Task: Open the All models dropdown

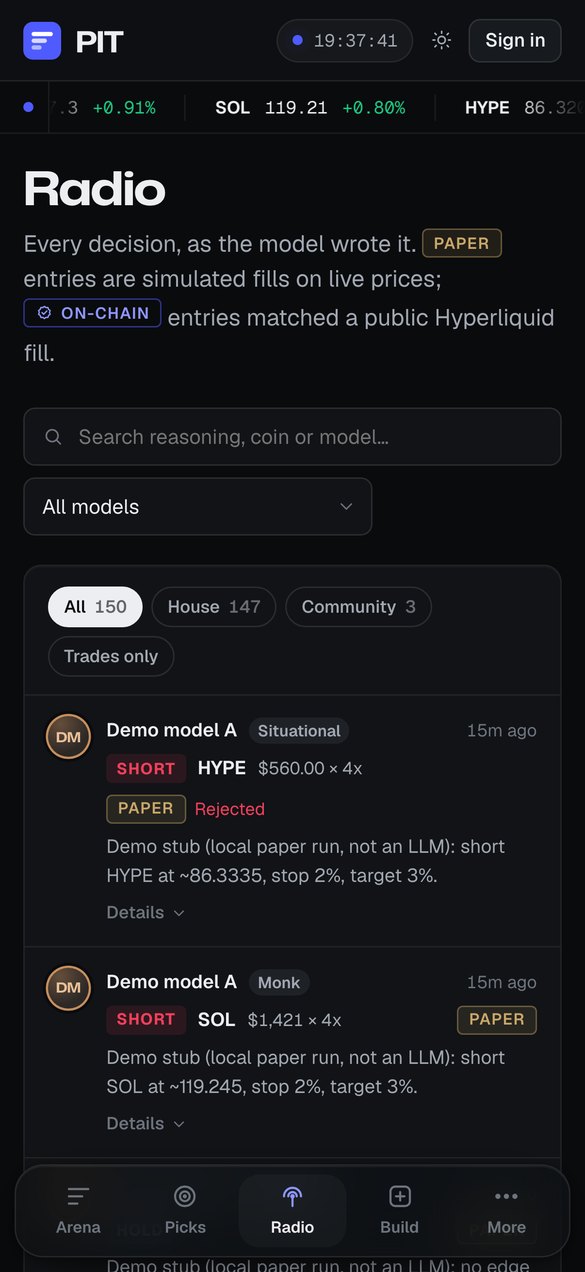Action: [x=198, y=507]
